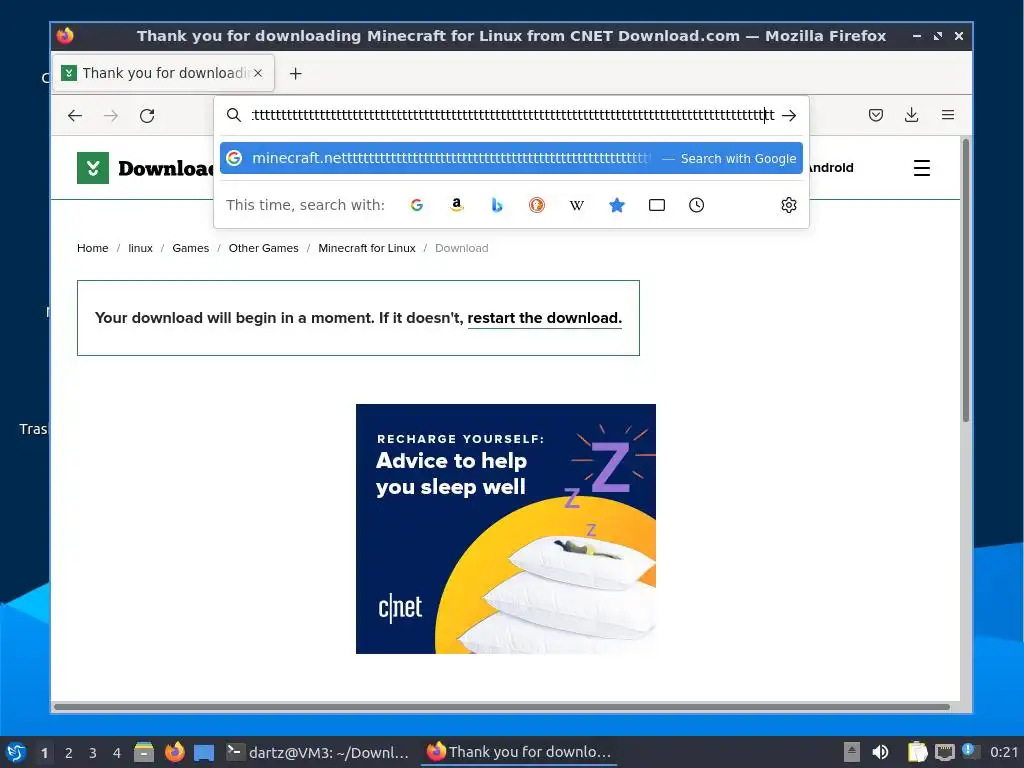This screenshot has width=1024, height=768.
Task: Switch to the dartz@VM3 terminal window
Action: point(318,752)
